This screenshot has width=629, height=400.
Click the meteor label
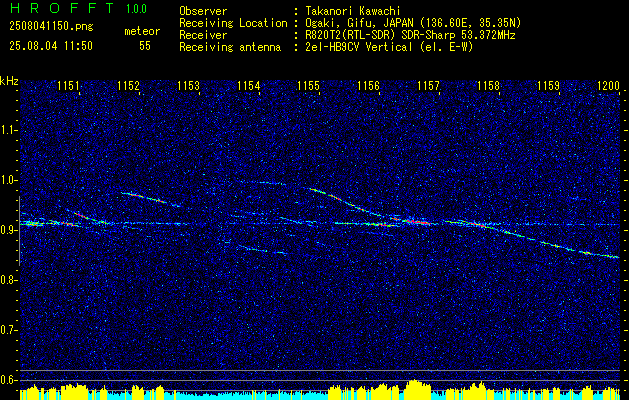pyautogui.click(x=142, y=31)
